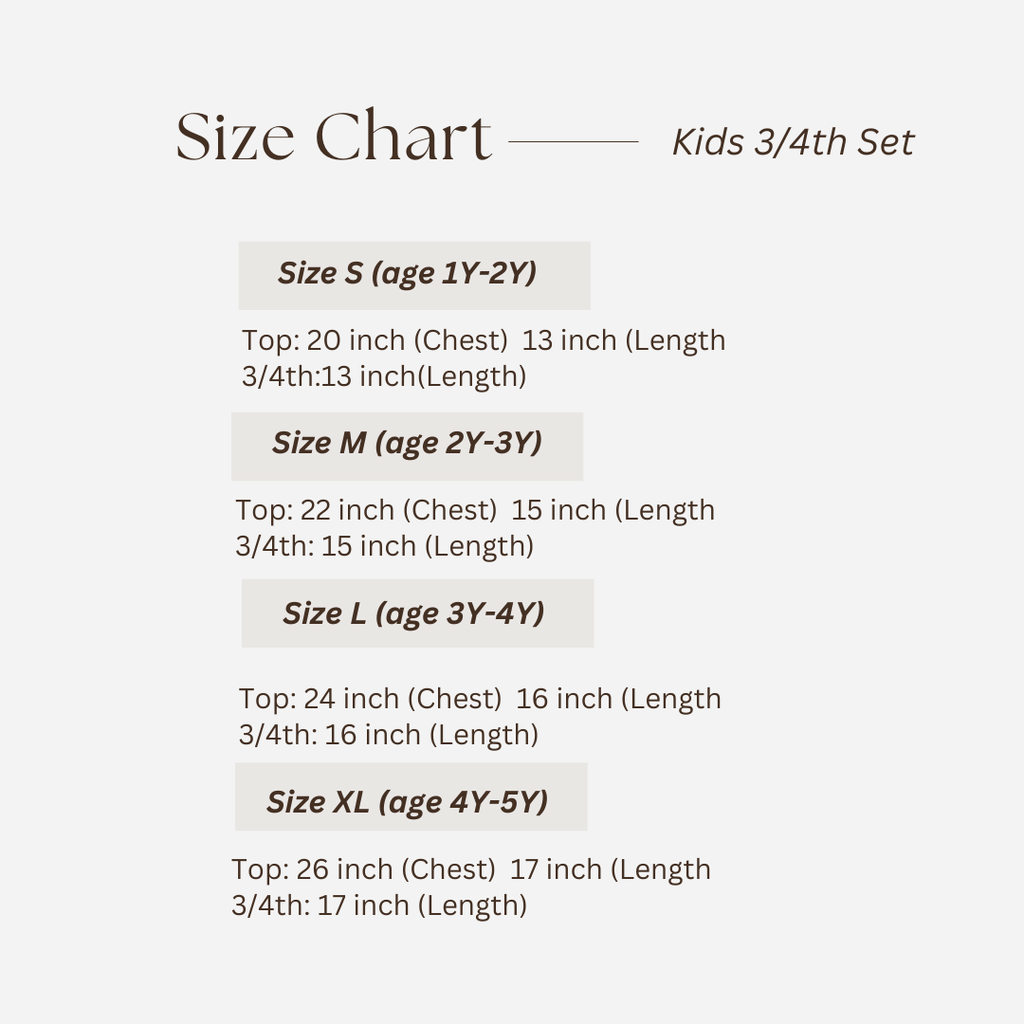Select the "Size XL (age 4Y-5Y)" label
Viewport: 1024px width, 1024px height.
point(407,801)
